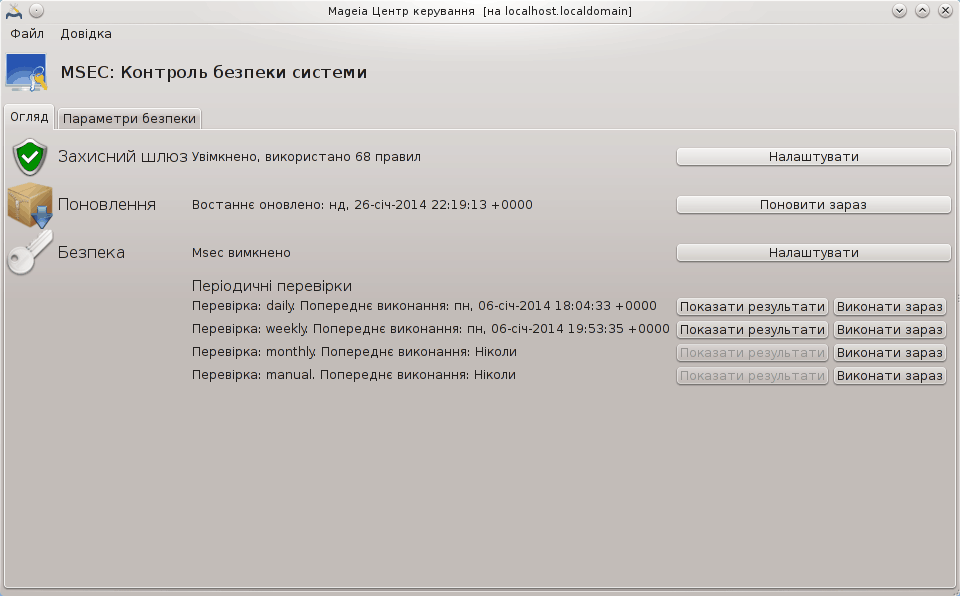Click Налаштувати for Захисний шлюз

814,157
